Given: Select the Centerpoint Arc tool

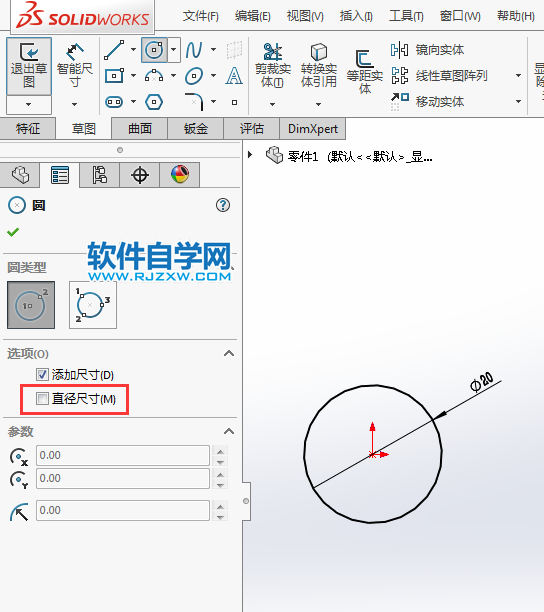Looking at the screenshot, I should point(154,75).
